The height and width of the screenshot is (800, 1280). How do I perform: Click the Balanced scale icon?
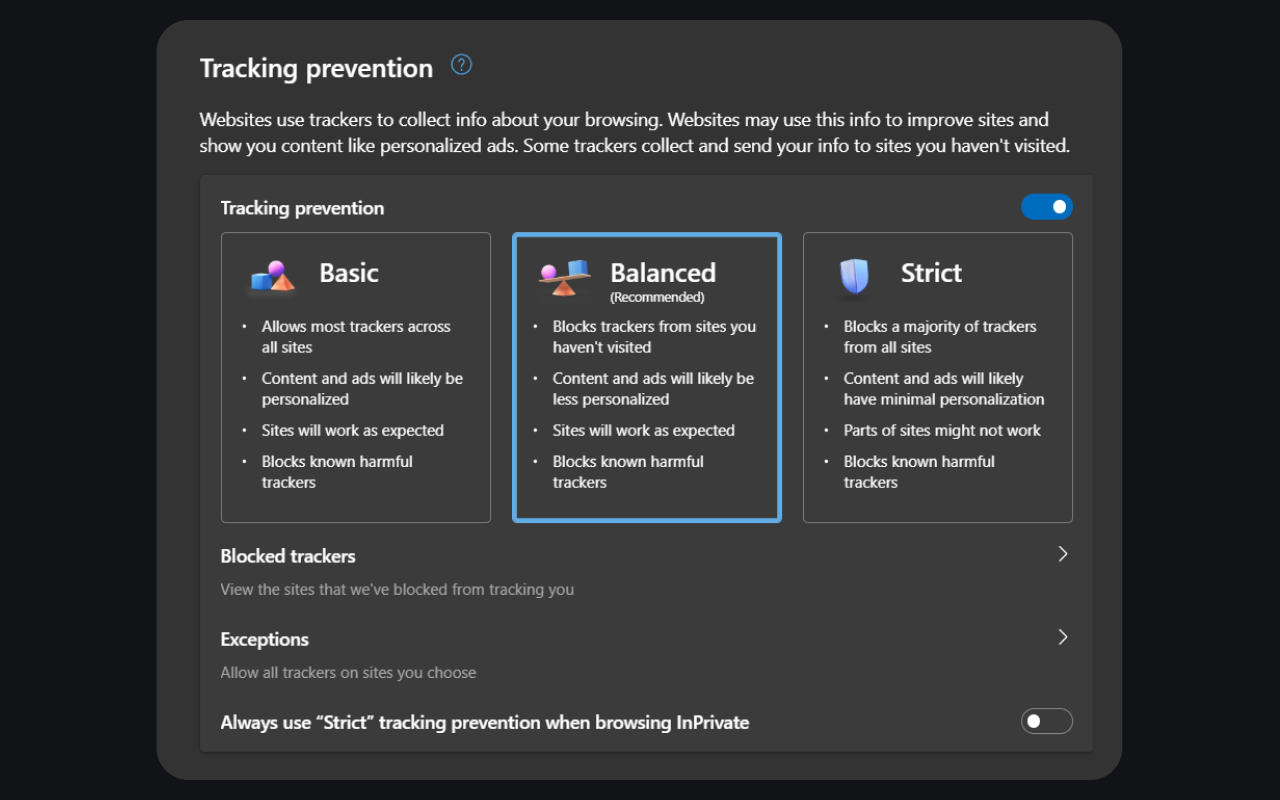[x=564, y=277]
